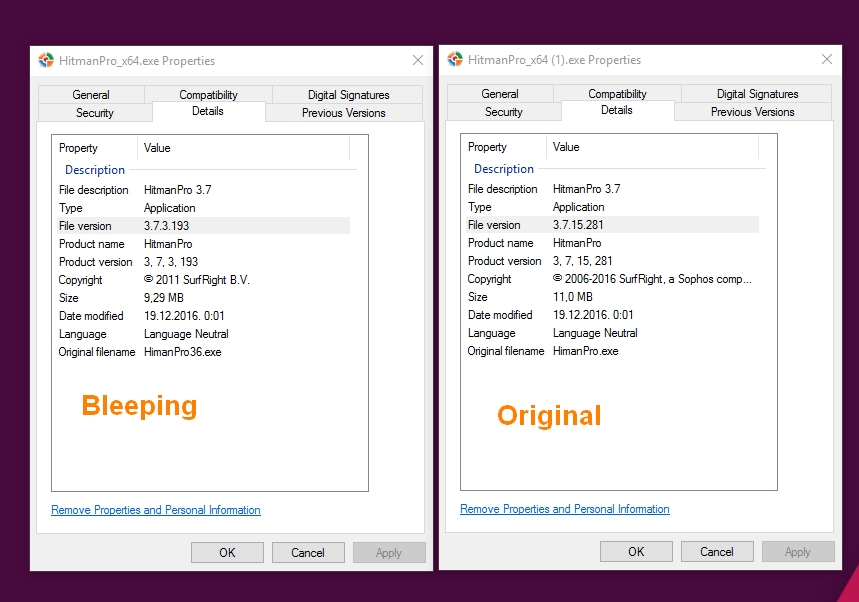The image size is (859, 602).
Task: Open Compatibility tab in HitmanPro_x64.exe Properties
Action: pos(208,94)
